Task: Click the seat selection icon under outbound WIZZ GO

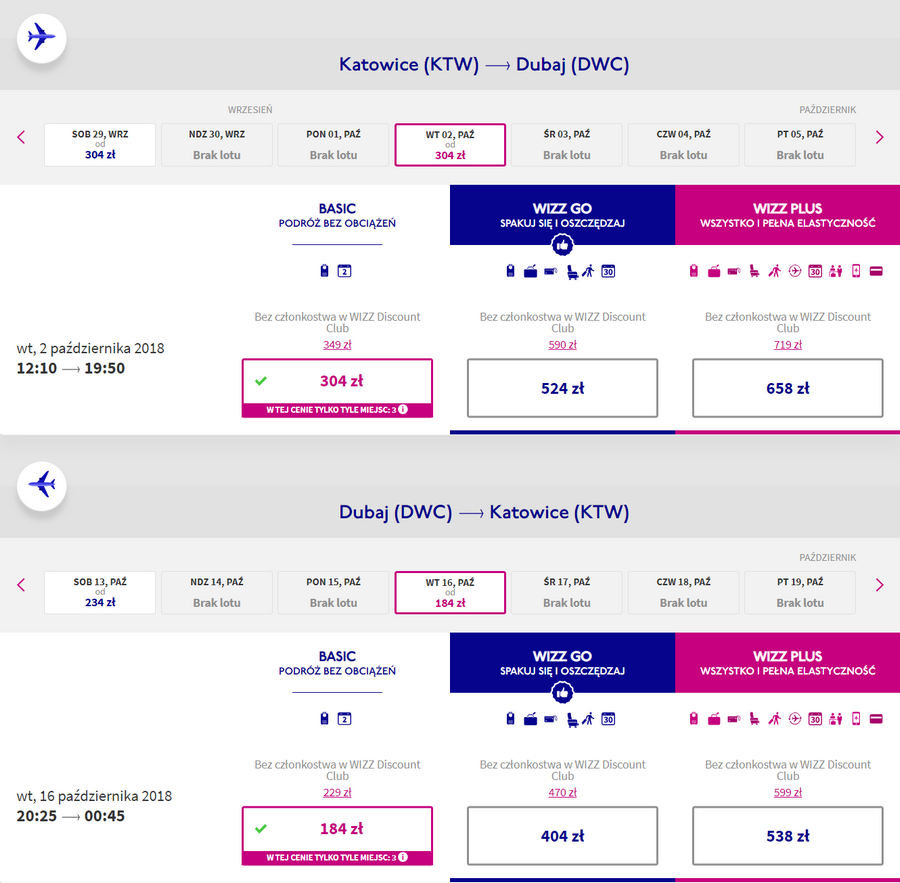Action: [x=572, y=272]
